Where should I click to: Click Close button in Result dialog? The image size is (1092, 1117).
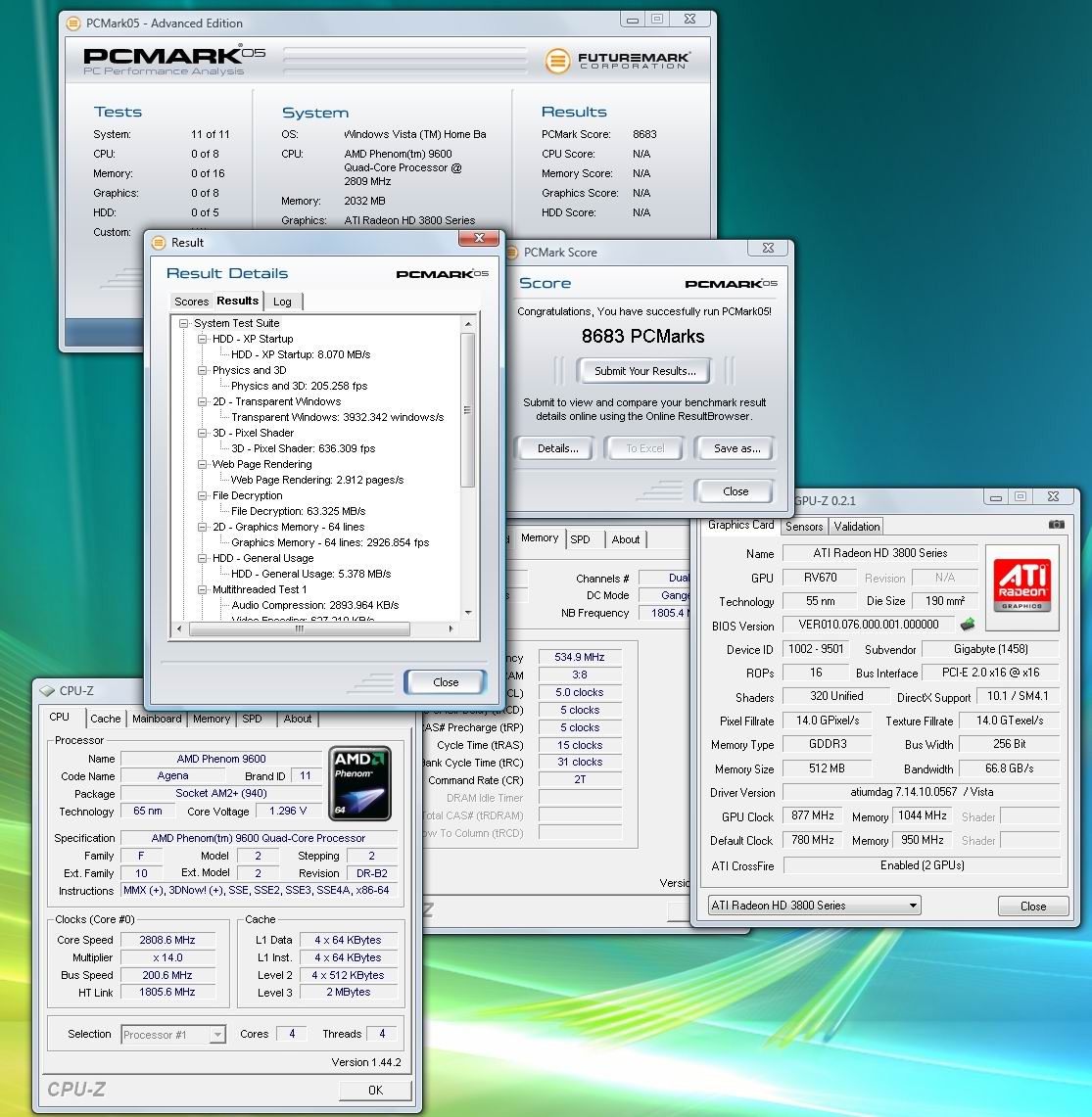(x=446, y=682)
